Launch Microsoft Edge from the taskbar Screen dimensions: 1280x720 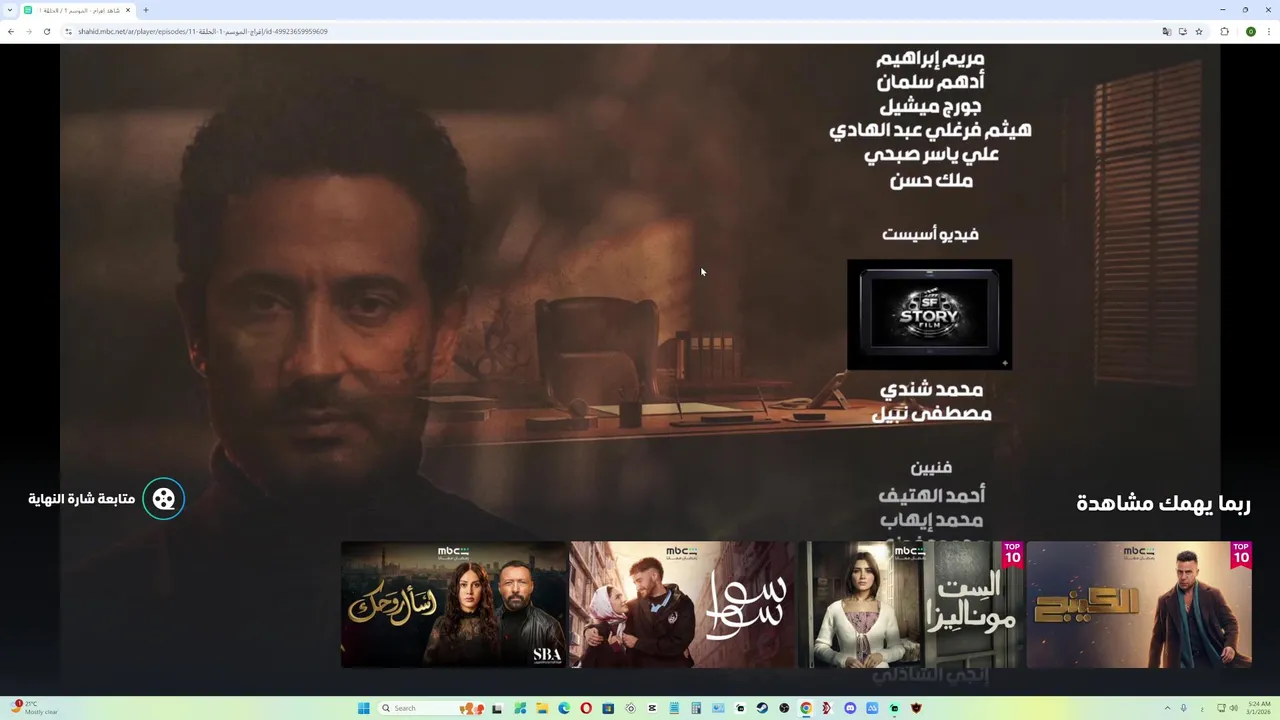[564, 708]
